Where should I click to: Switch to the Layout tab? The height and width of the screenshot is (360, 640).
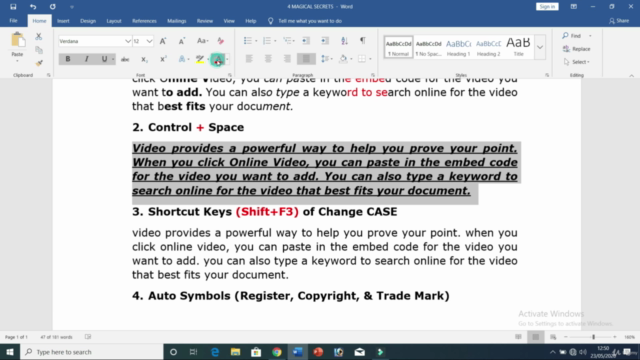[x=114, y=21]
